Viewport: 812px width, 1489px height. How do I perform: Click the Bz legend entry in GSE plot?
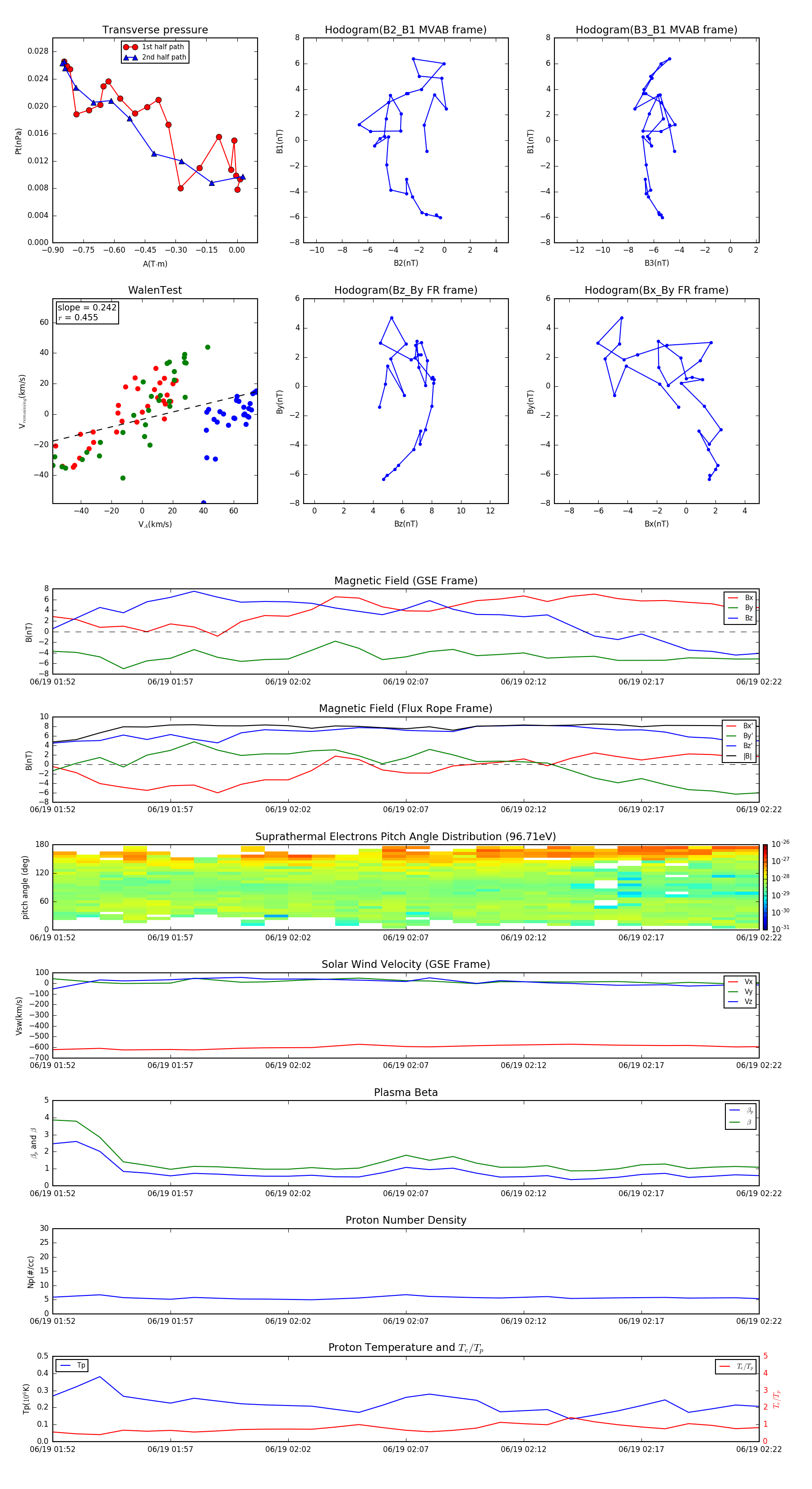740,618
